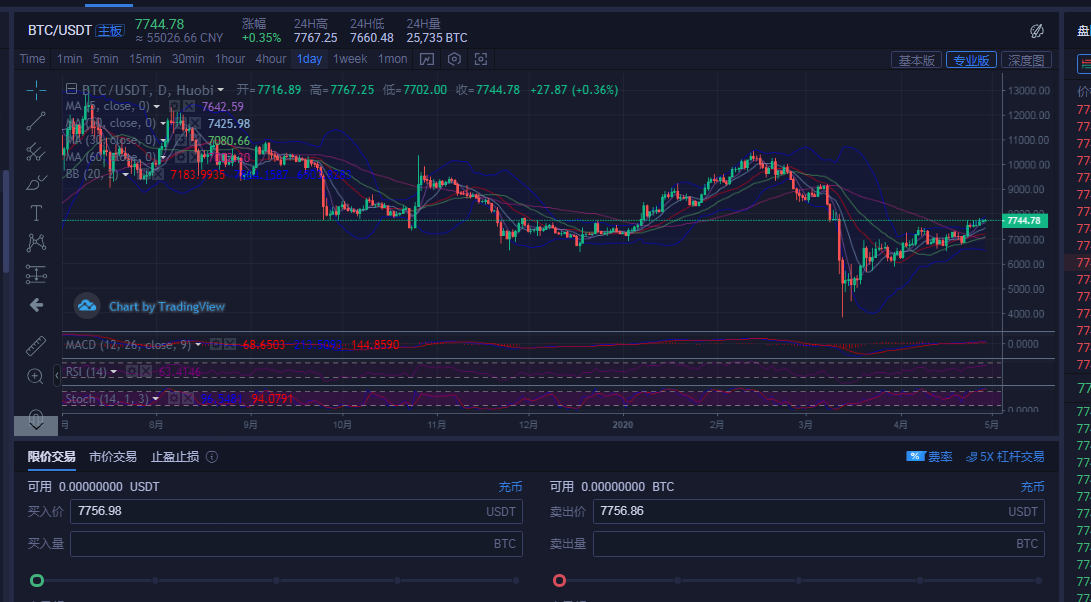This screenshot has width=1091, height=602.
Task: Open fullscreen chart mode from top toolbar
Action: [x=480, y=60]
